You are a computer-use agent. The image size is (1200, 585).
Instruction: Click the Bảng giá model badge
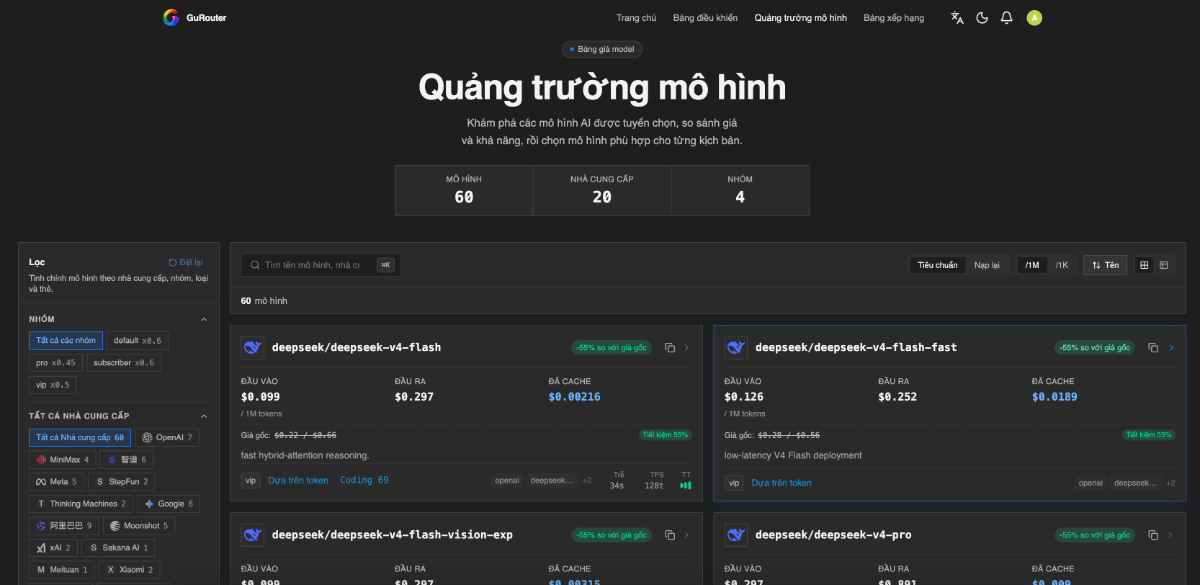point(601,49)
